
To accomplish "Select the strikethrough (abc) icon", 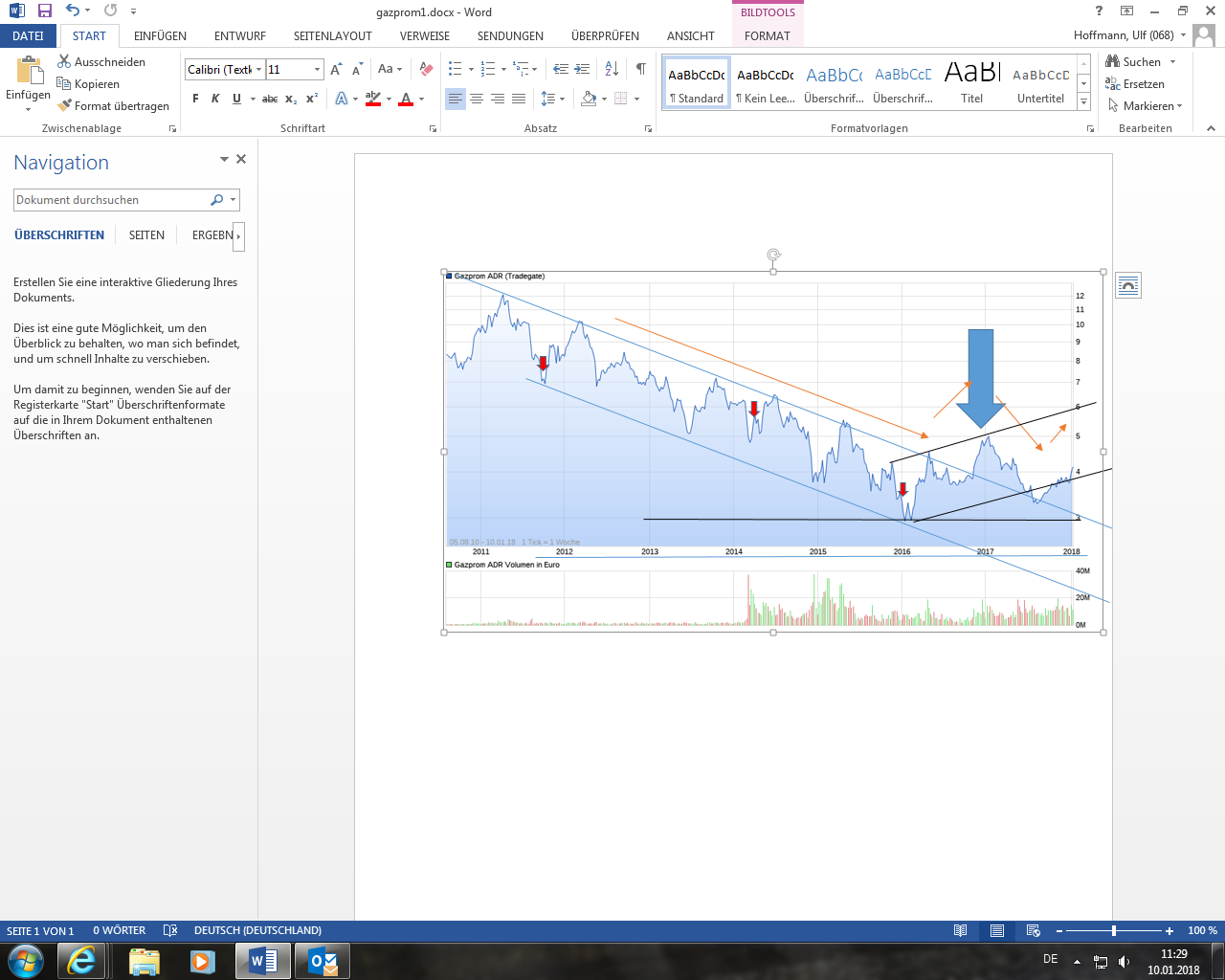I will [271, 98].
